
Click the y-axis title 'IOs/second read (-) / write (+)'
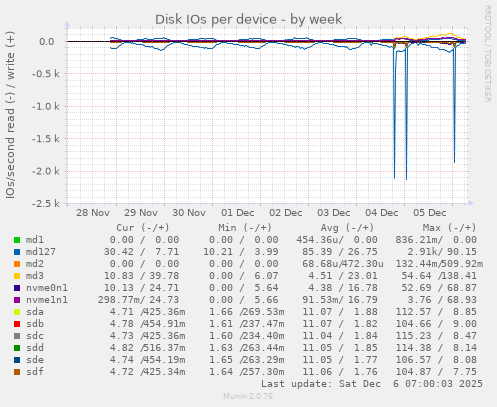click(x=10, y=115)
